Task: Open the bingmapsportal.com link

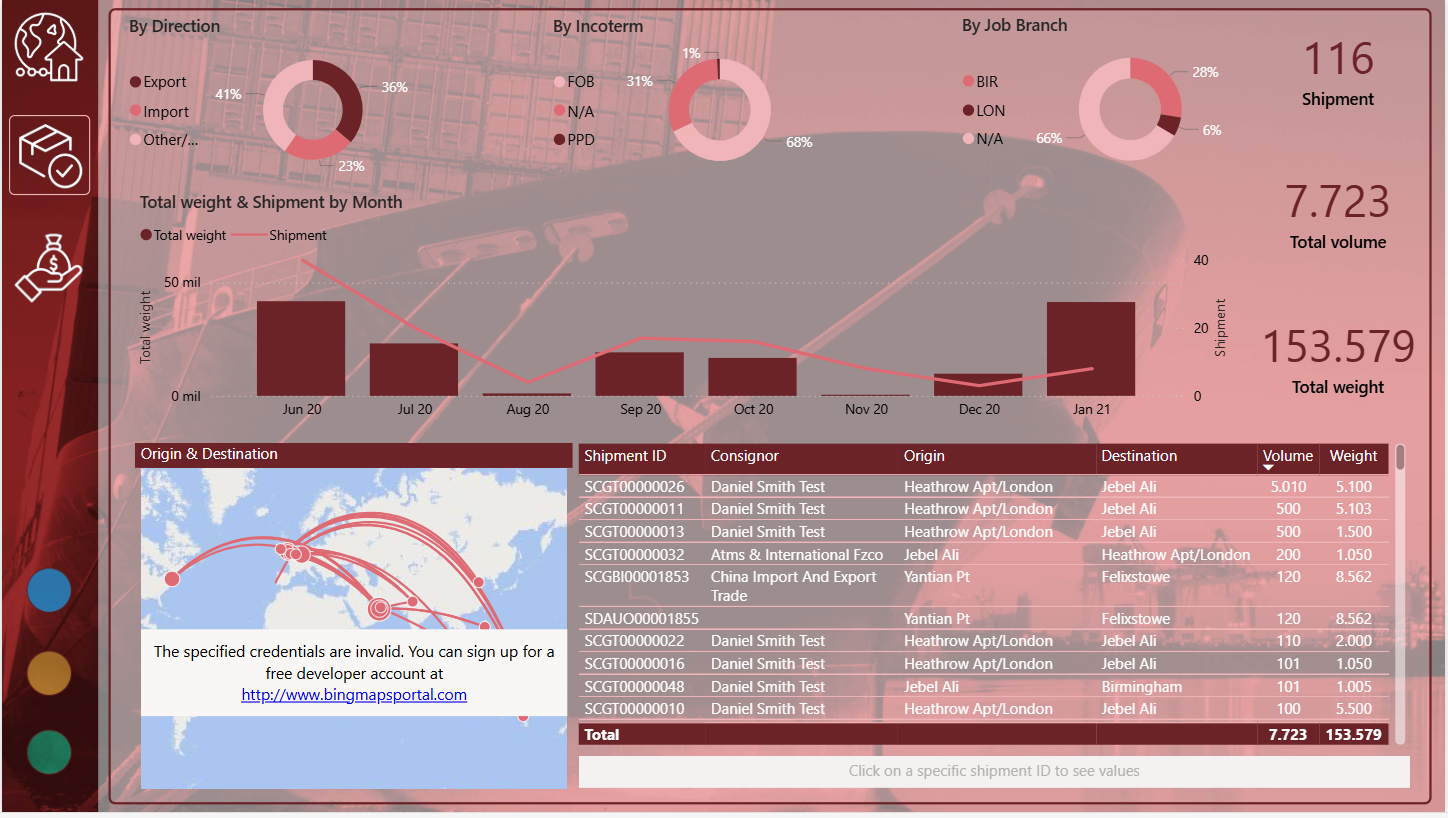Action: point(354,695)
